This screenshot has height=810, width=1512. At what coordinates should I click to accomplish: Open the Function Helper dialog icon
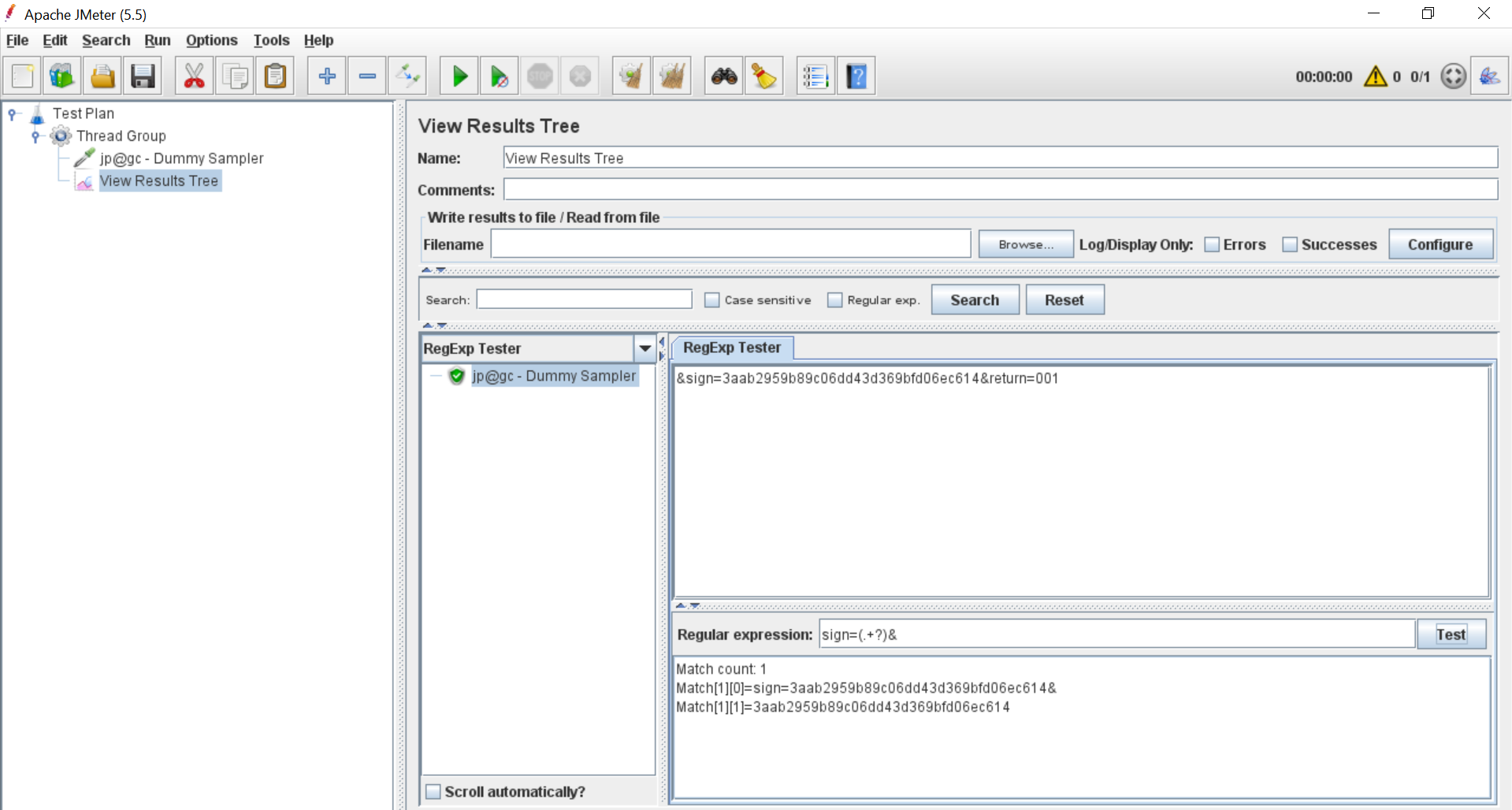click(815, 76)
